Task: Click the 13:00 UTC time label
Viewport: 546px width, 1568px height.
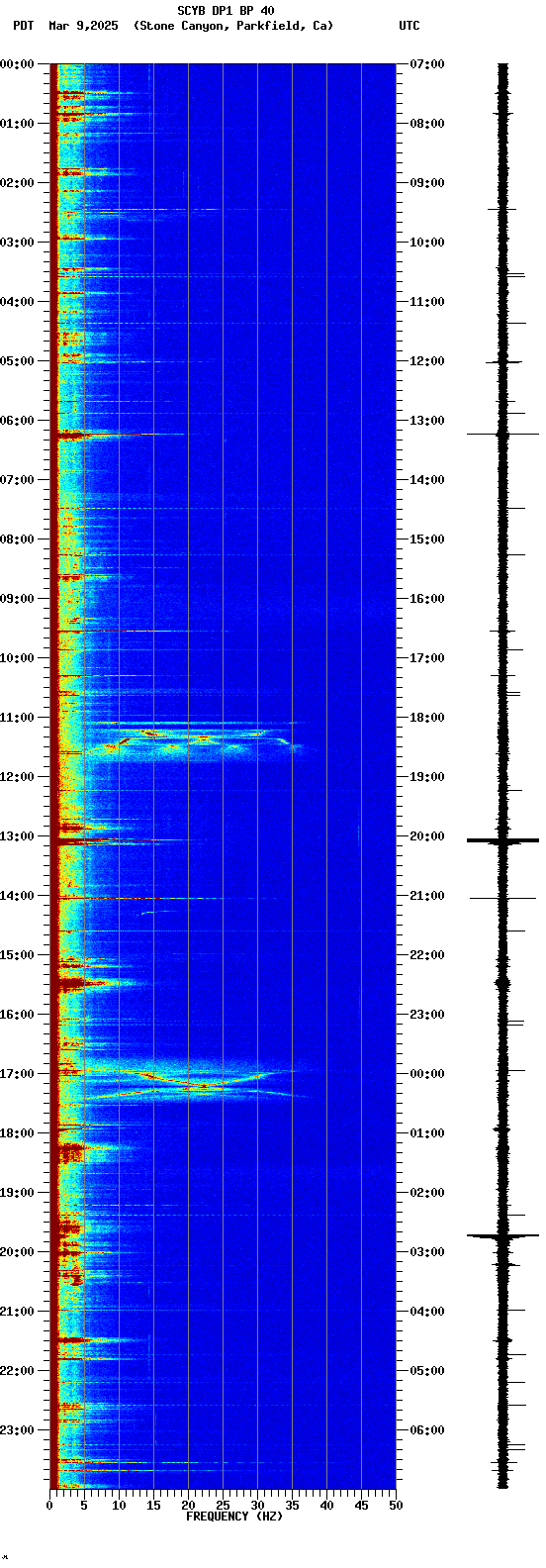Action: (427, 421)
